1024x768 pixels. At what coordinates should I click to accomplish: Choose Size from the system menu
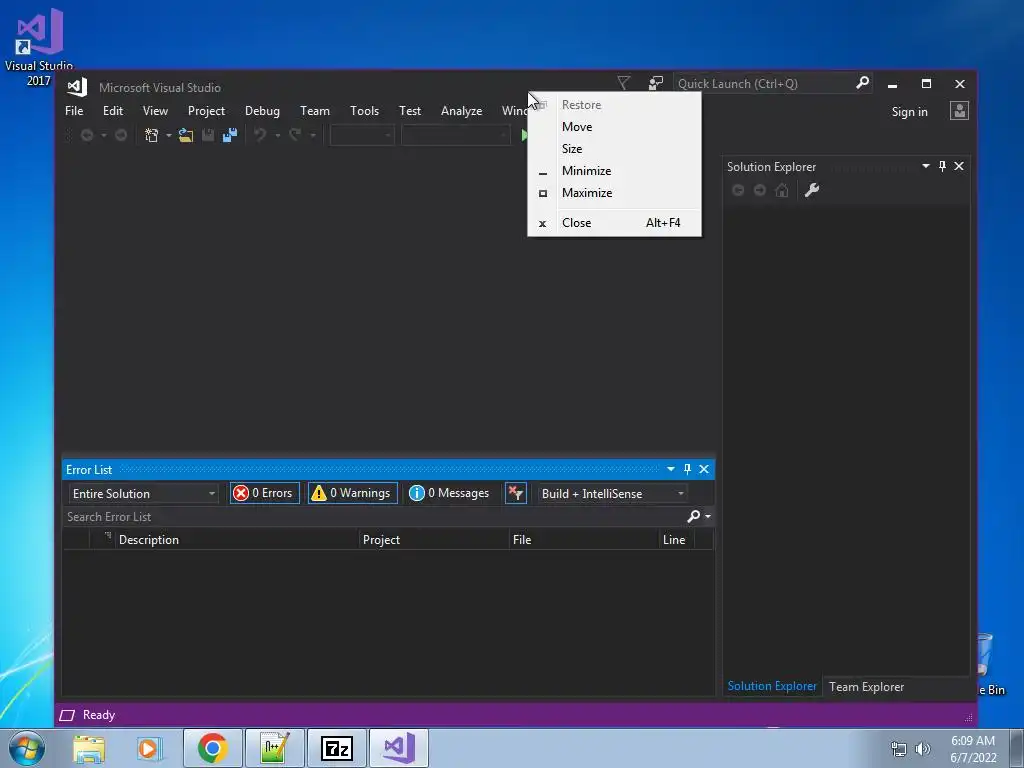(x=615, y=149)
